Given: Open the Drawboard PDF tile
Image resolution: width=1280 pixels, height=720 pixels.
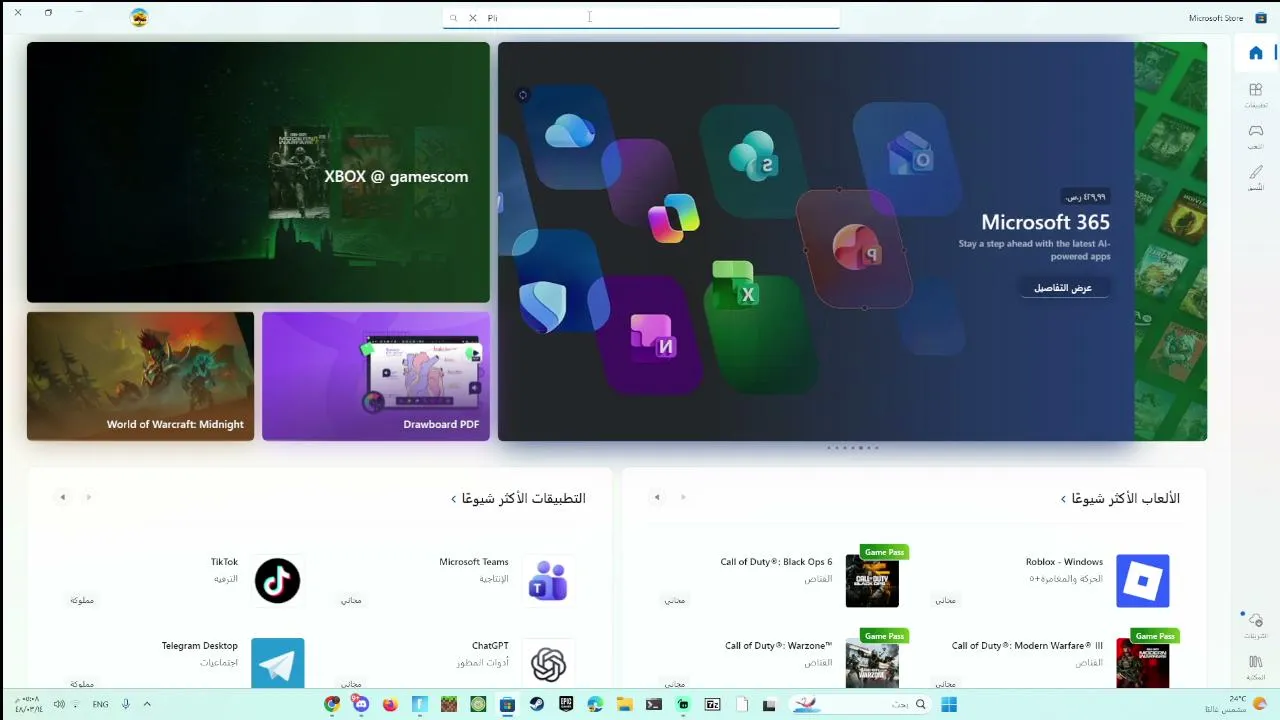Looking at the screenshot, I should click(x=376, y=376).
